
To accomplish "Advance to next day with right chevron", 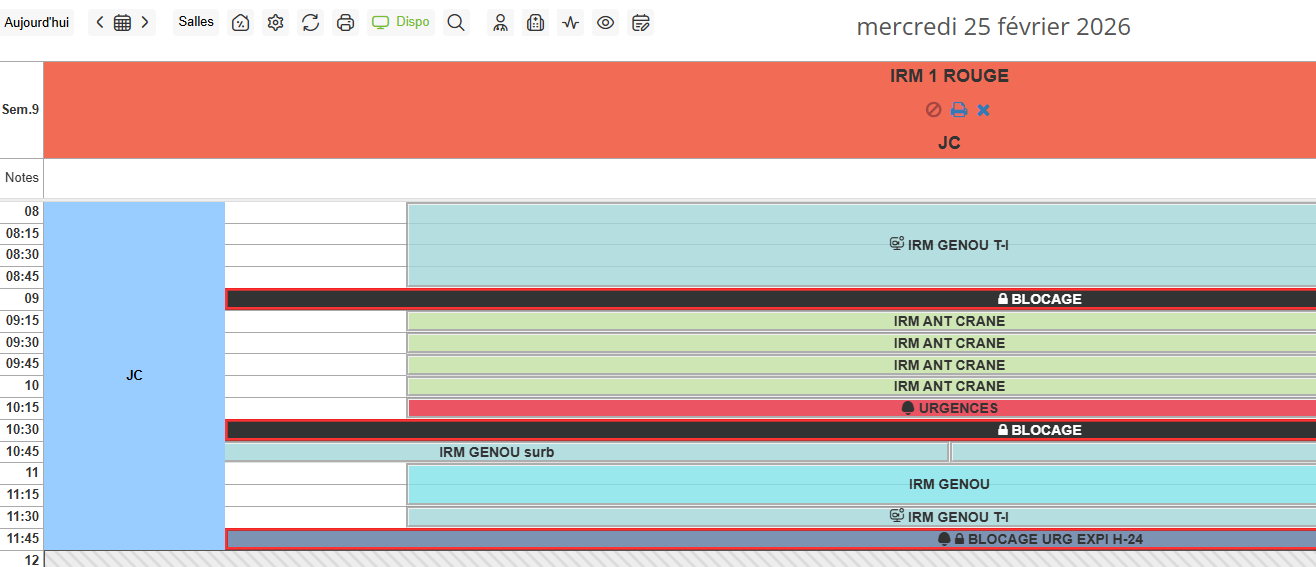I will click(x=145, y=22).
